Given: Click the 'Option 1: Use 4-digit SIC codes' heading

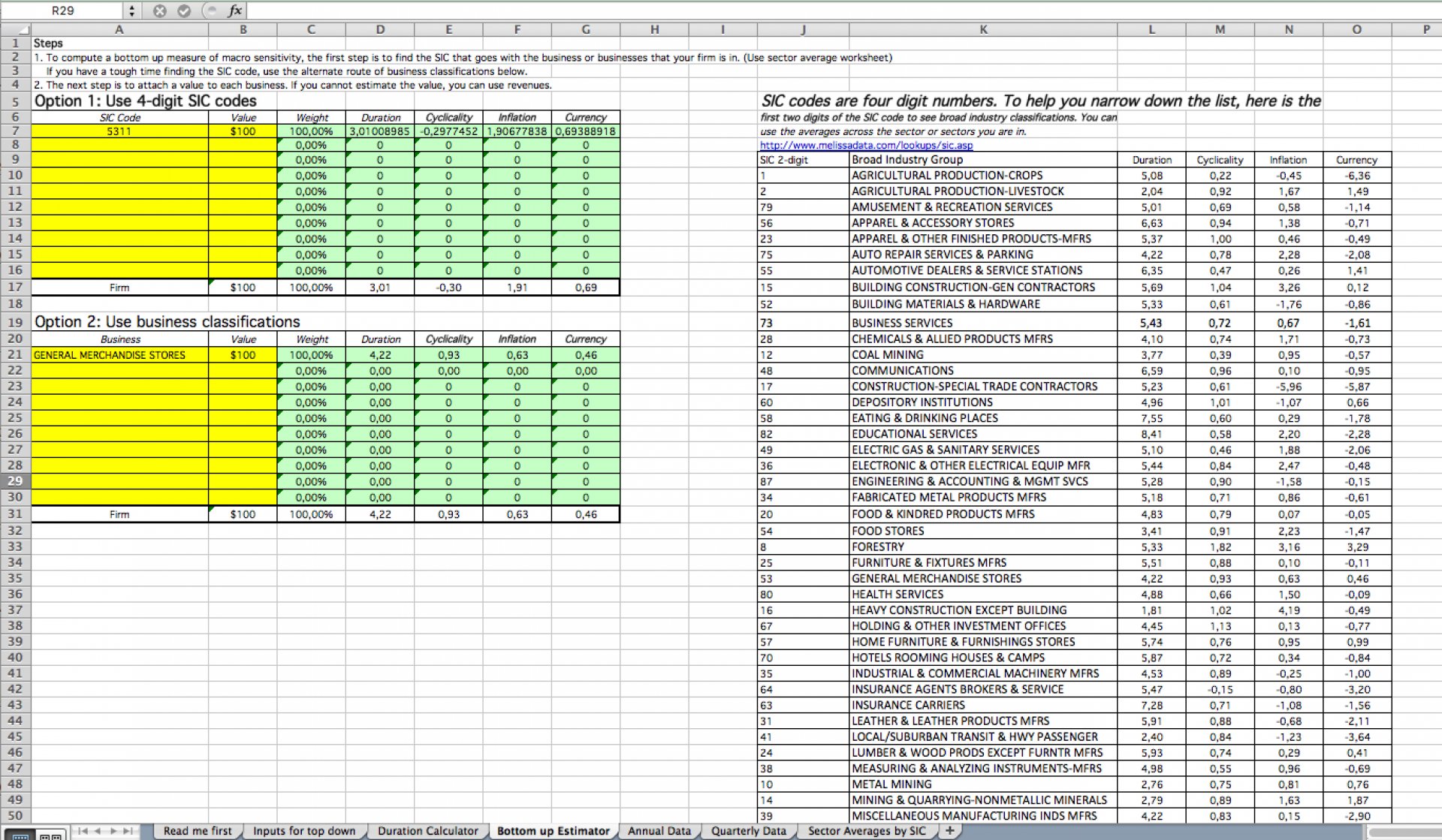Looking at the screenshot, I should click(146, 101).
